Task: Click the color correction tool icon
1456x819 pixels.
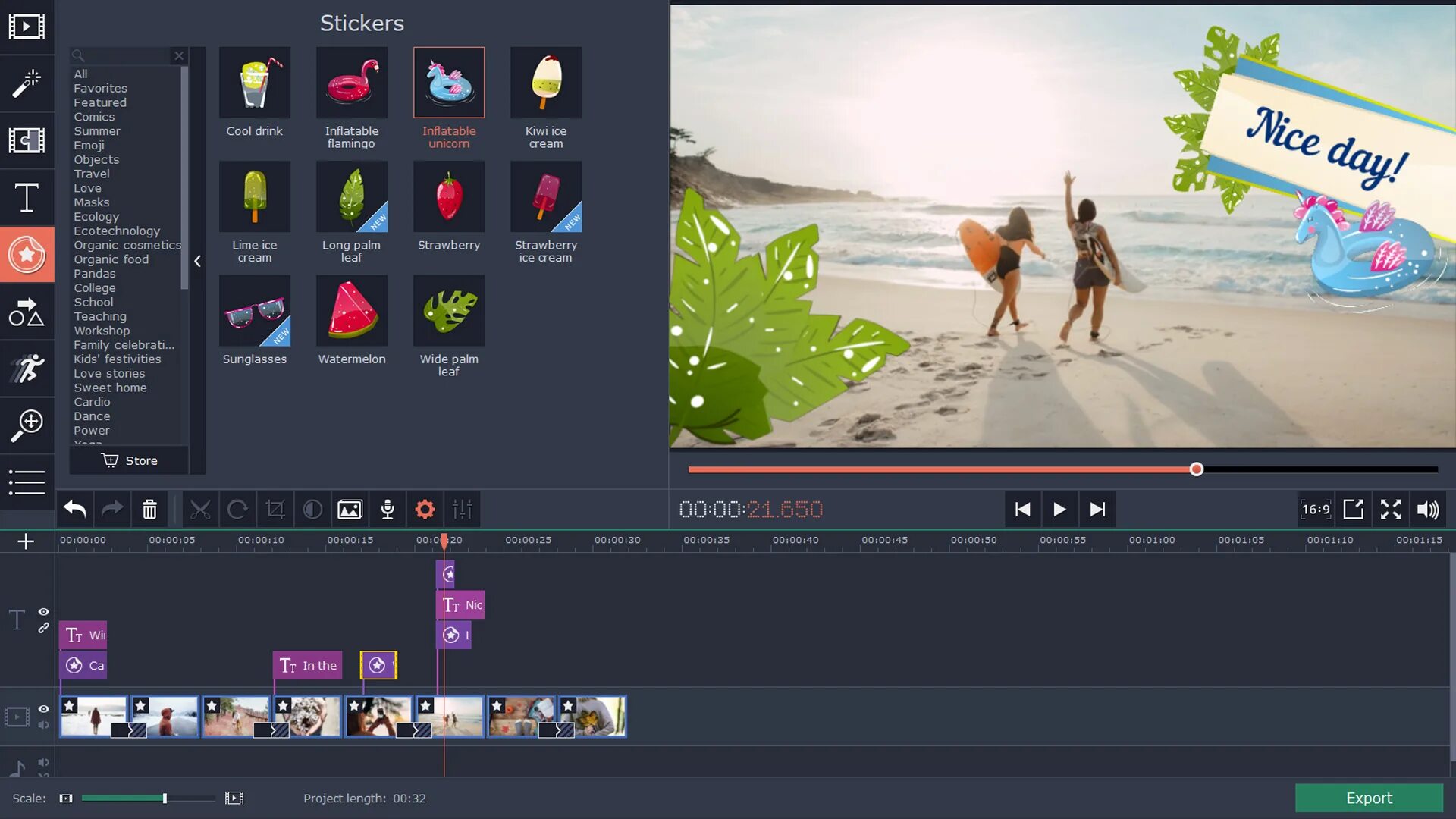Action: click(312, 510)
